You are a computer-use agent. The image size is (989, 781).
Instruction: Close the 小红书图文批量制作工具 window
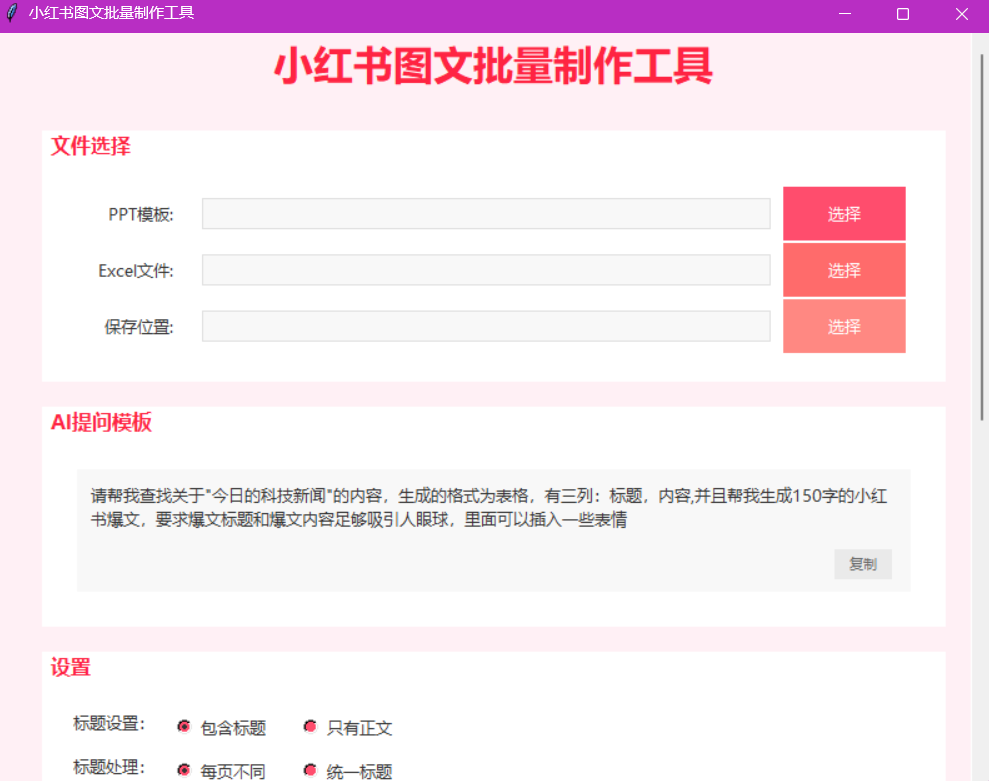[x=961, y=14]
